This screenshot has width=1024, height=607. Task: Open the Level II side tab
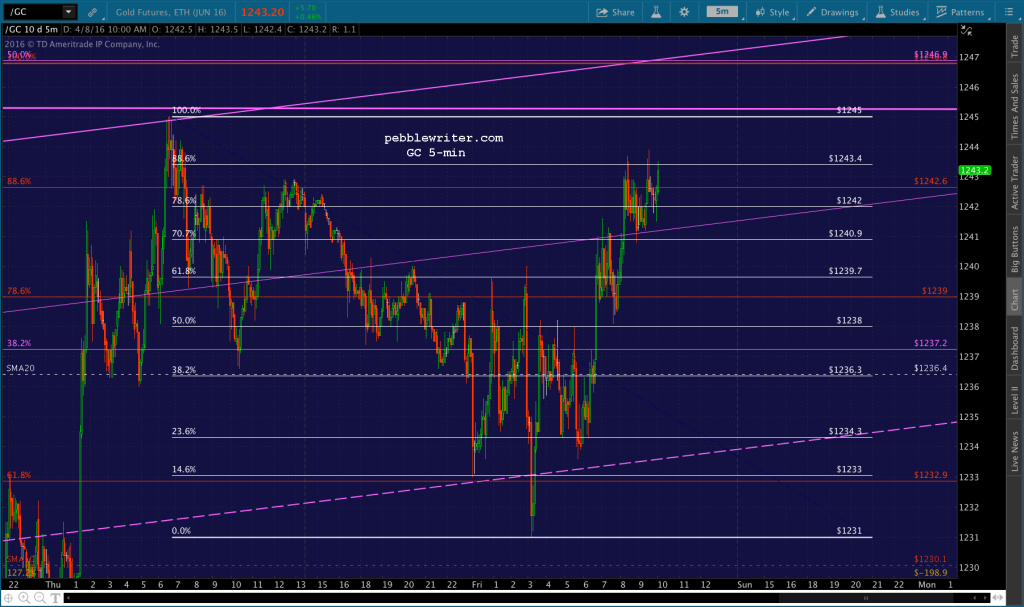pos(1015,399)
